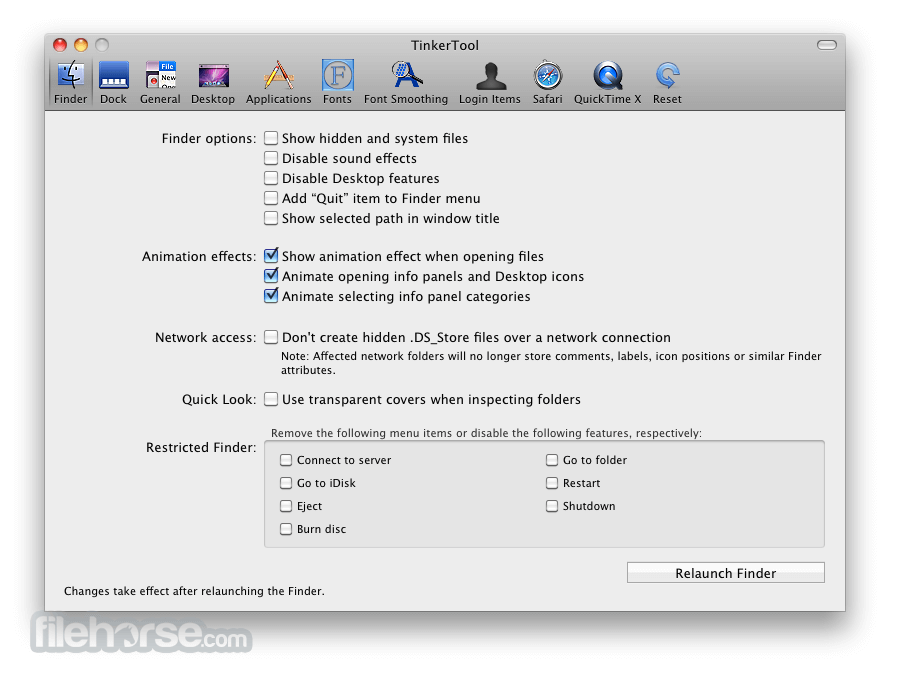Click the "Finder options:" label
Image resolution: width=918 pixels, height=683 pixels.
coord(209,139)
